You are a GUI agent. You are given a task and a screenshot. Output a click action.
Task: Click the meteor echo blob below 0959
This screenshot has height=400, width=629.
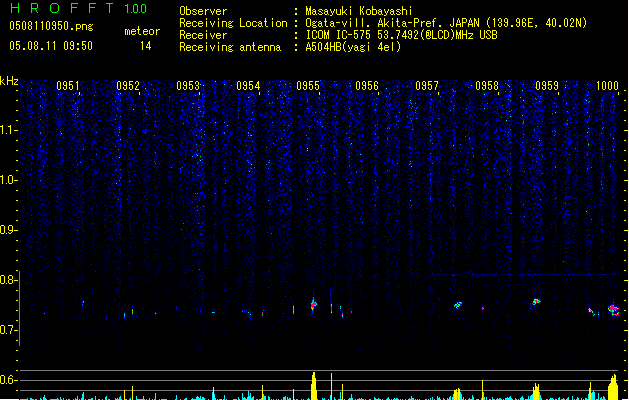(536, 301)
